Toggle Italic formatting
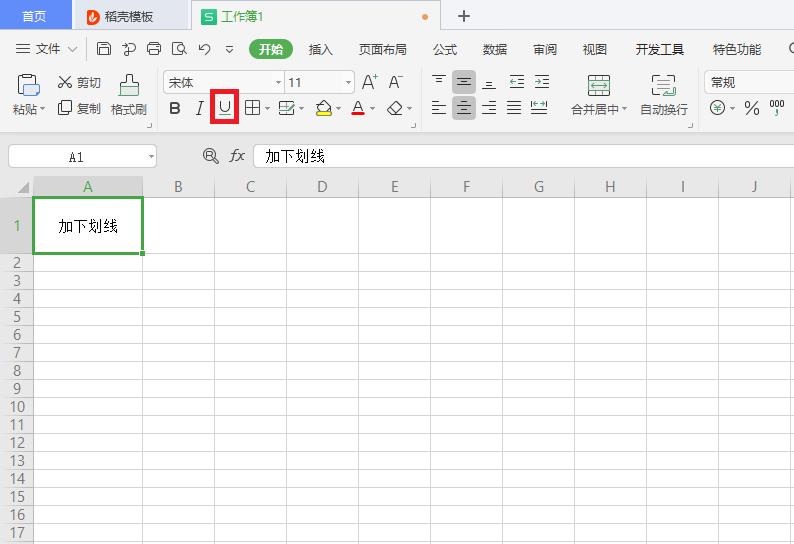Screen dimensions: 794x544 200,108
